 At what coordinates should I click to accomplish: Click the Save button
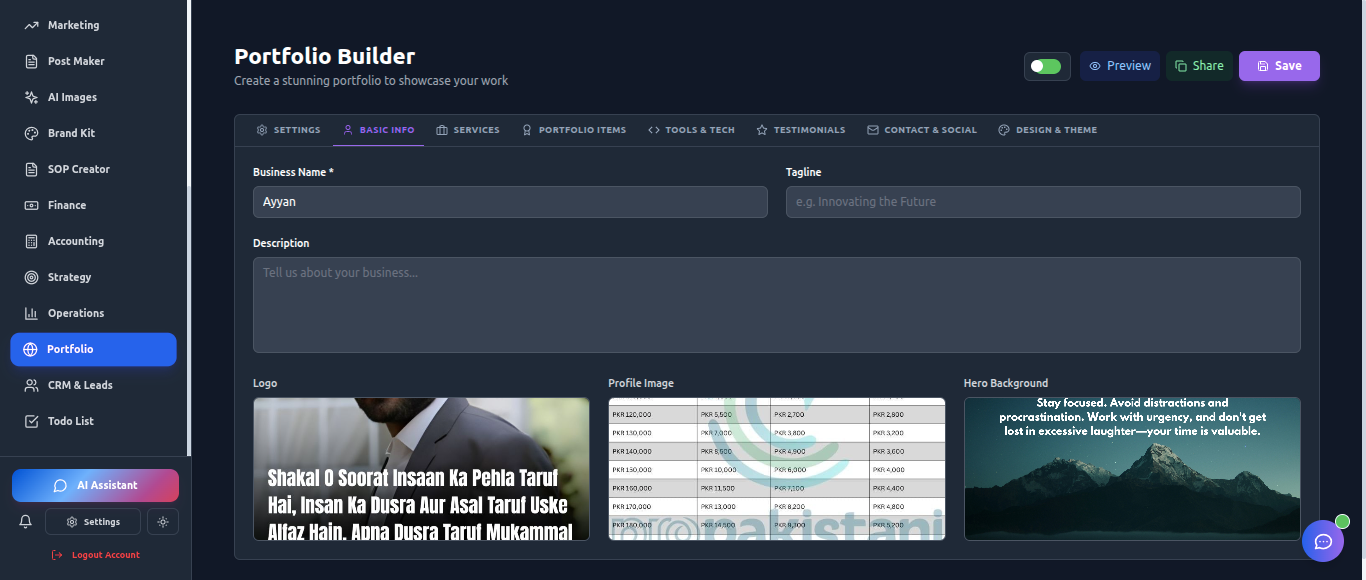coord(1279,65)
